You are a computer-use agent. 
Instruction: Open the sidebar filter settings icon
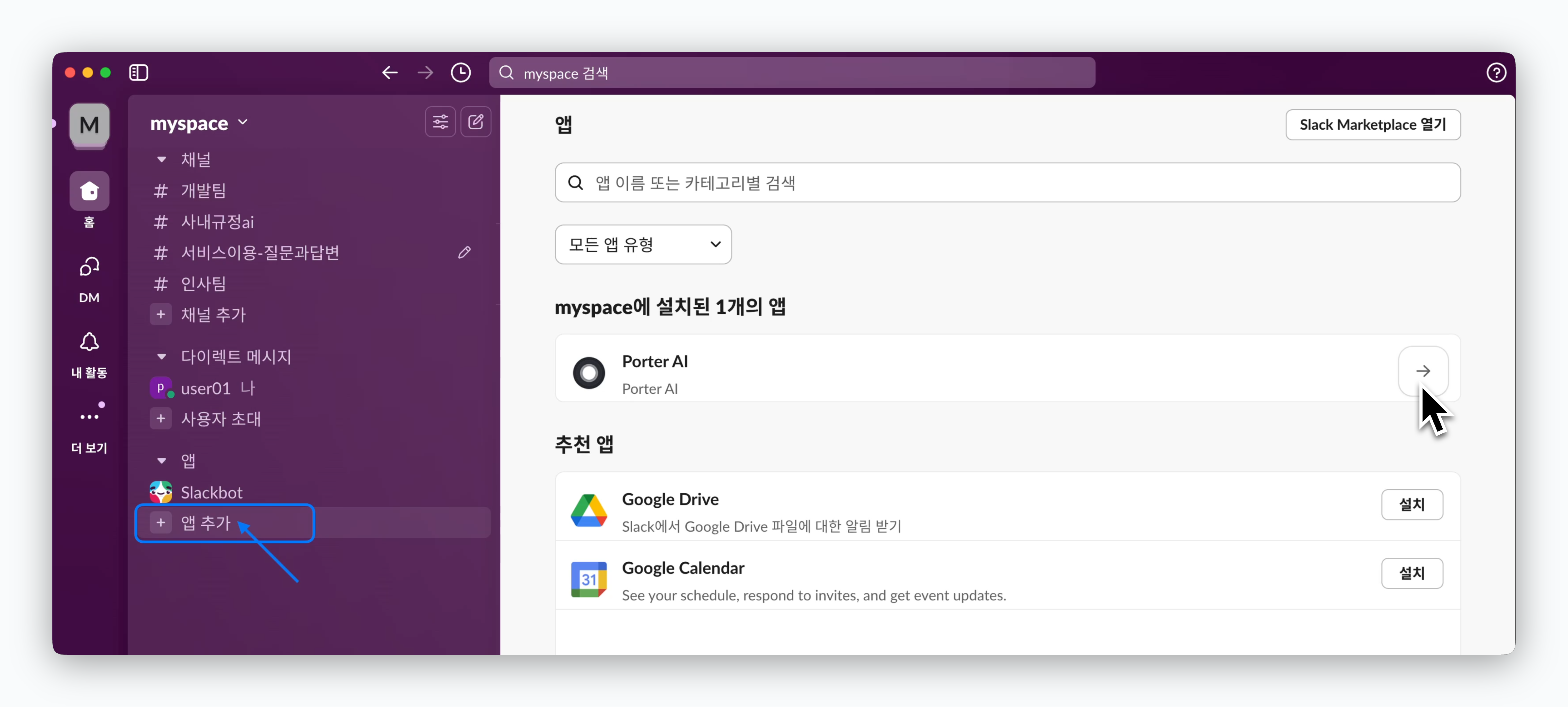click(x=440, y=122)
